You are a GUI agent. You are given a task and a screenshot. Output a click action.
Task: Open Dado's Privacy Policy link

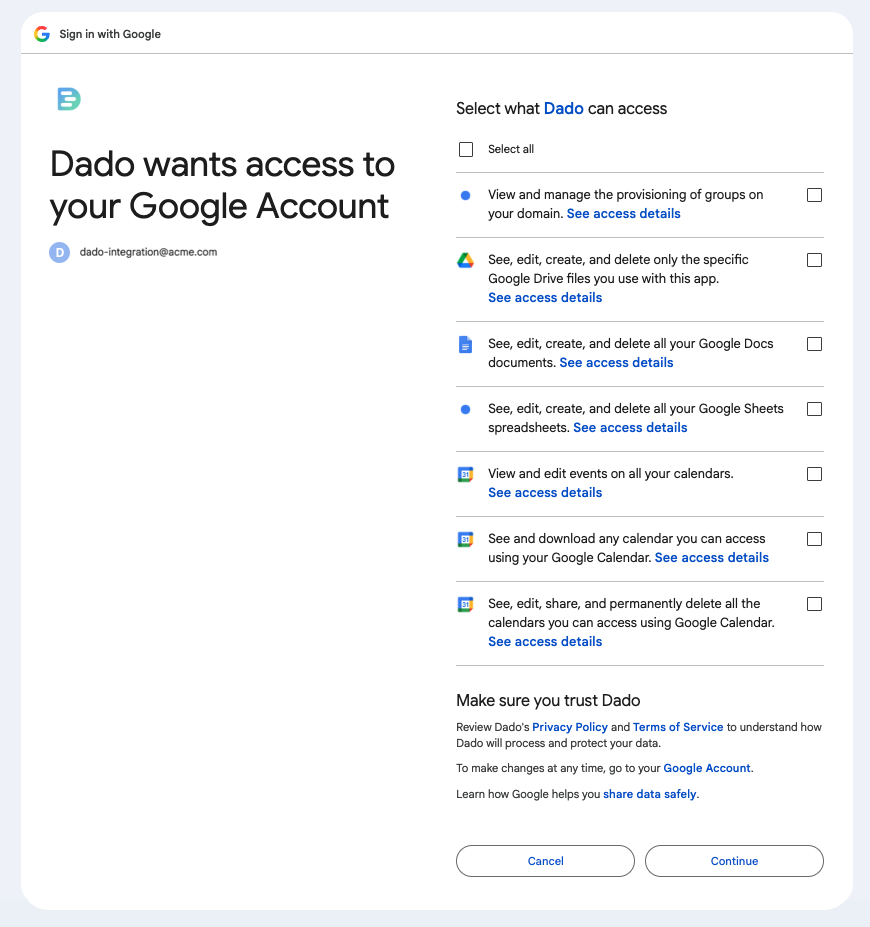(x=570, y=727)
